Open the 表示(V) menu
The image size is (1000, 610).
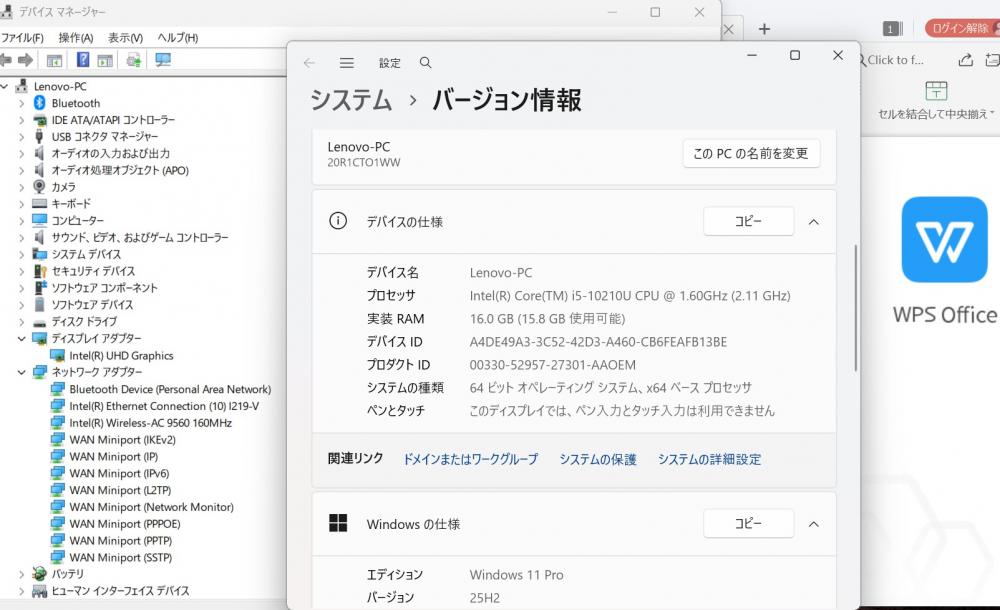(x=125, y=38)
